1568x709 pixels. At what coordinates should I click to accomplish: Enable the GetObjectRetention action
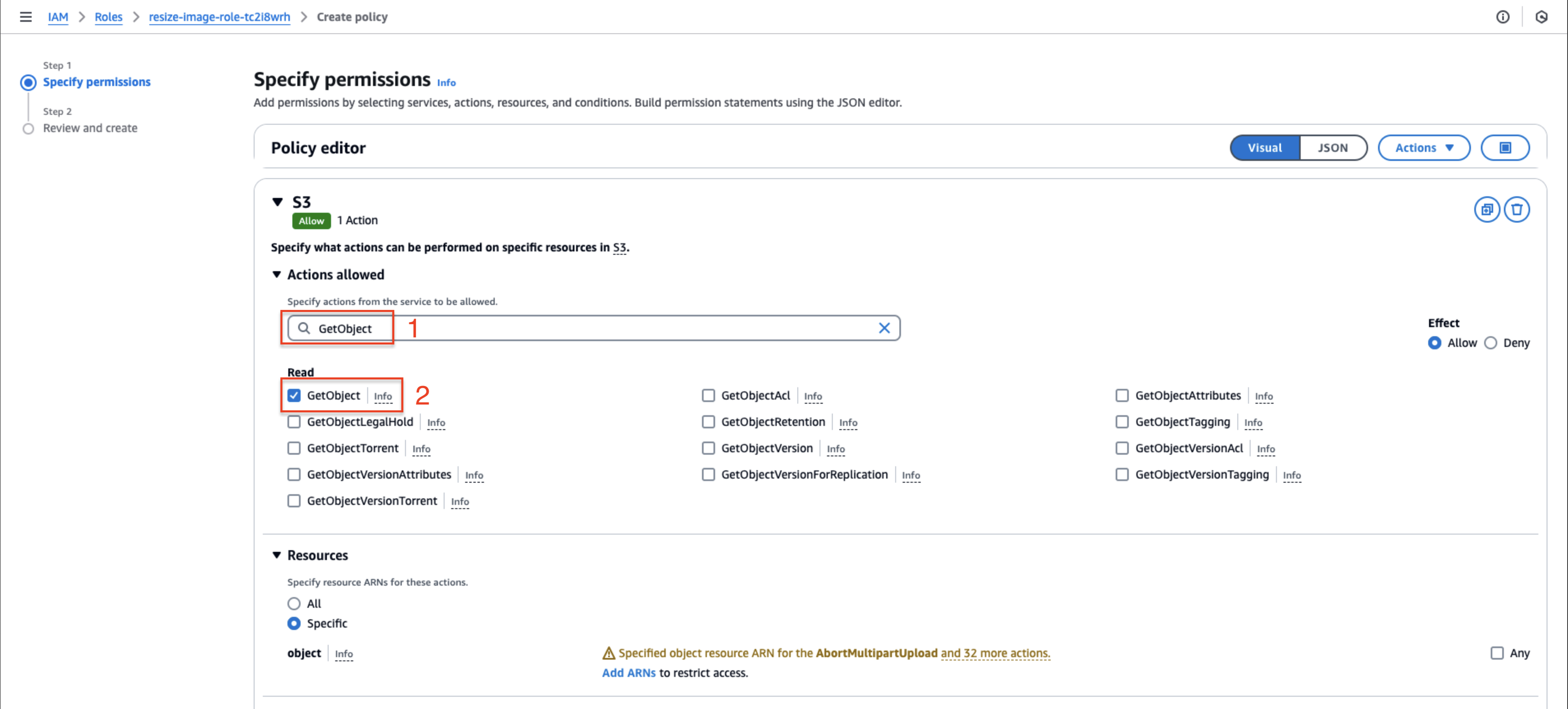click(x=708, y=421)
